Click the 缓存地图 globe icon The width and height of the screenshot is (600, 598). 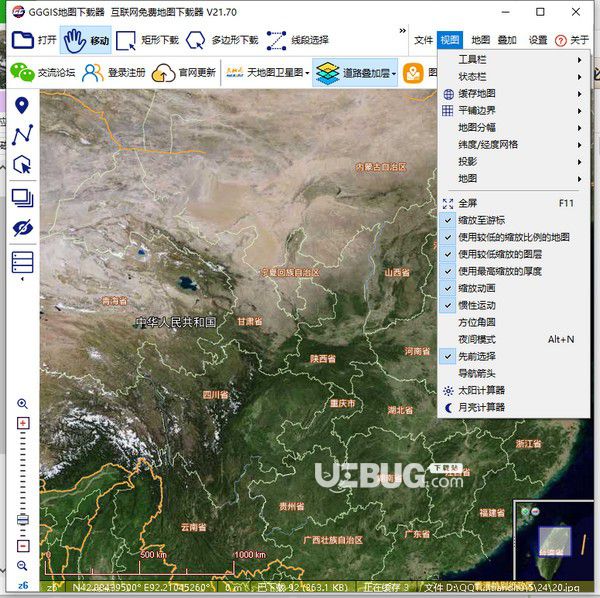point(448,94)
